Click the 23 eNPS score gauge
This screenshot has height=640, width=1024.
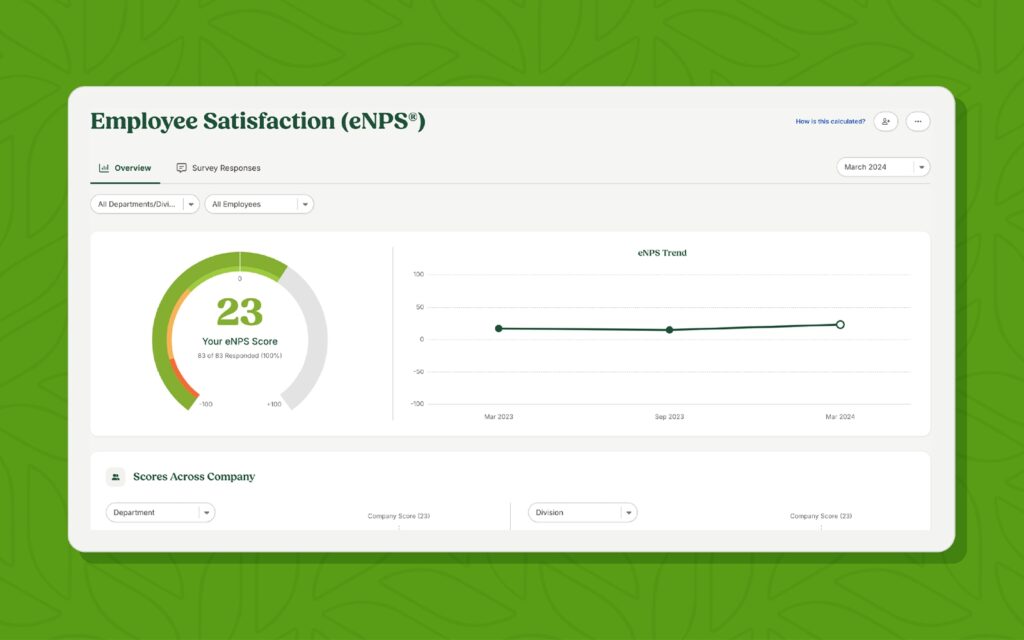240,330
